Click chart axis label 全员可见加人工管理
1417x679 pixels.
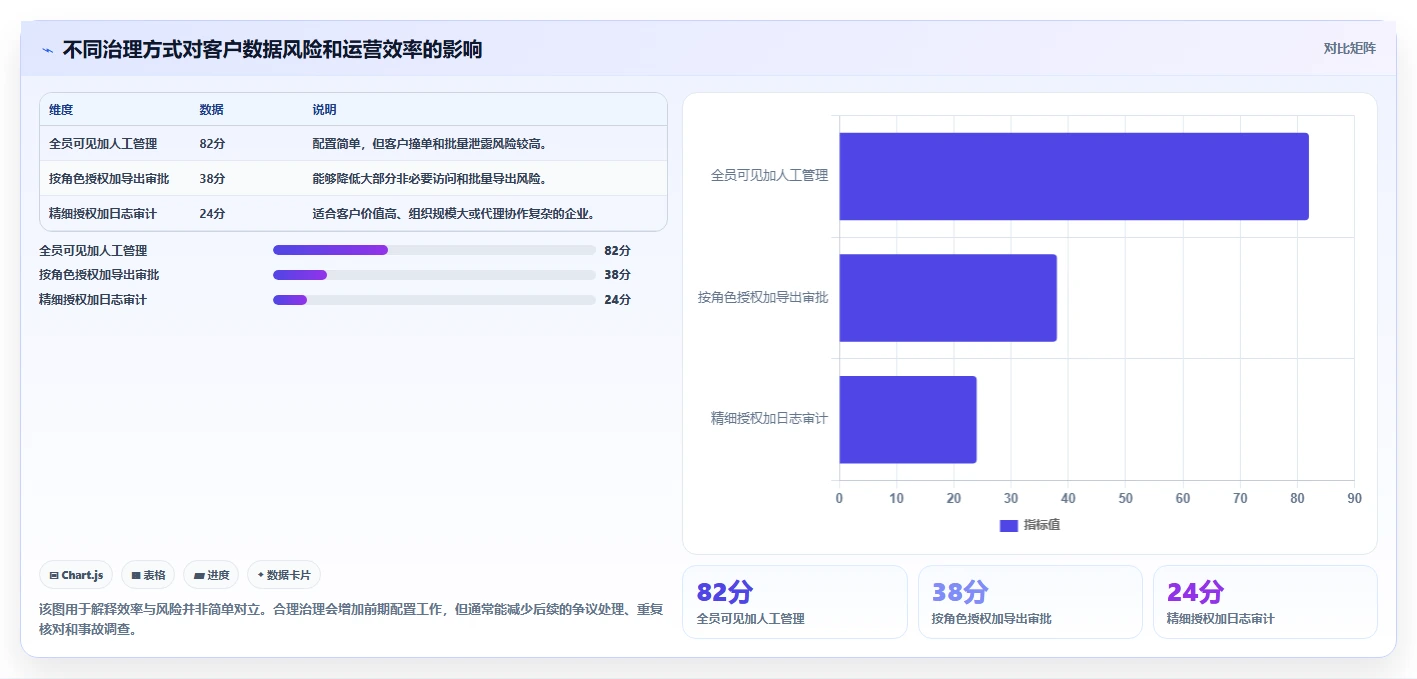[769, 176]
